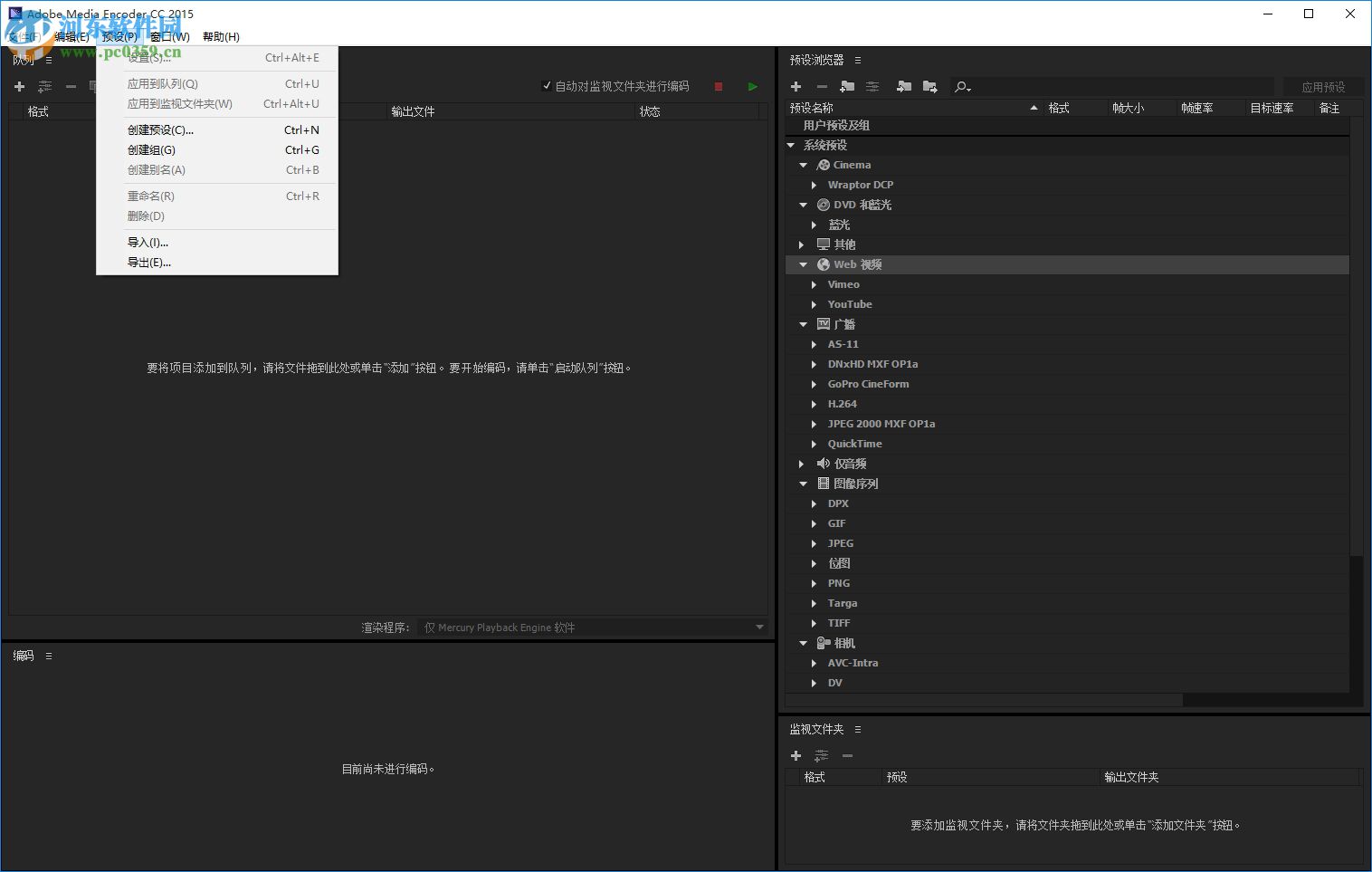Image resolution: width=1372 pixels, height=872 pixels.
Task: Open preset settings in the Preset Browser
Action: [x=872, y=86]
